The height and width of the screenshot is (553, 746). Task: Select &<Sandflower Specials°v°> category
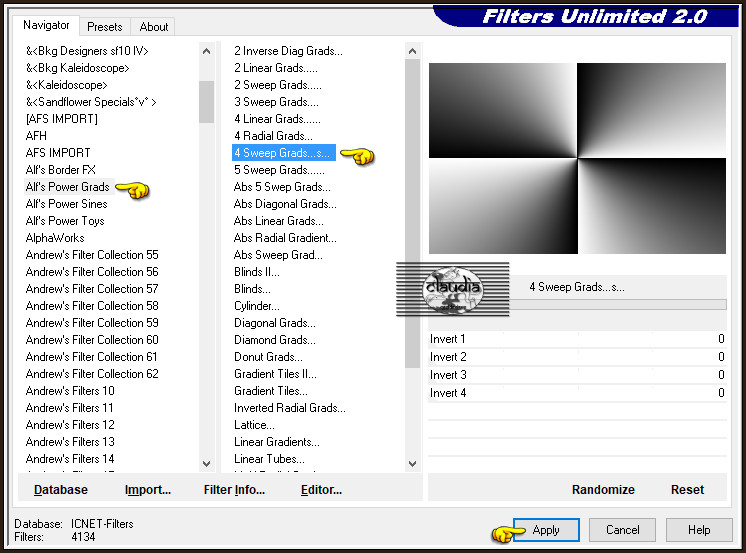91,102
